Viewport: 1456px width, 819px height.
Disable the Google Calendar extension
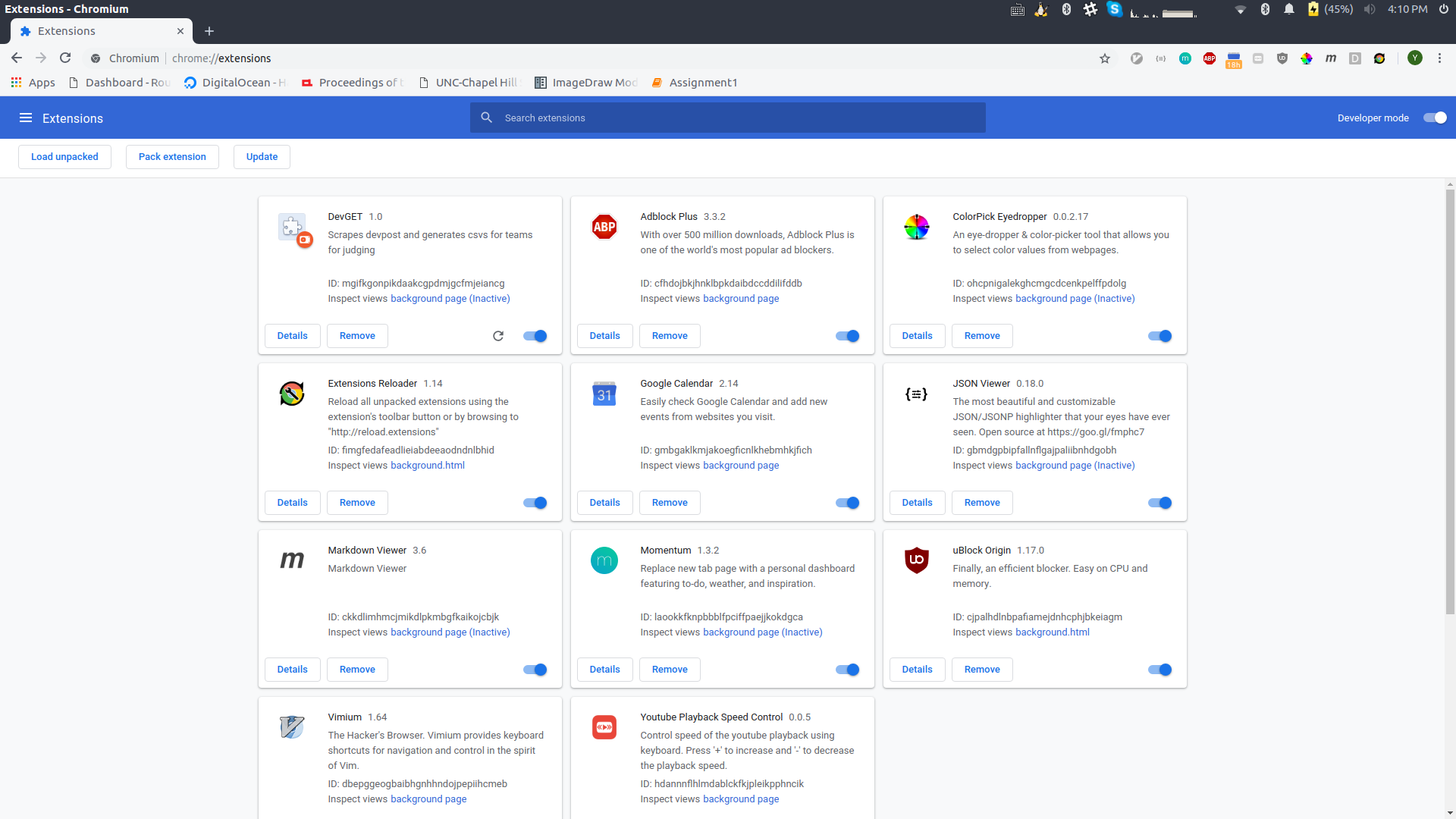[847, 503]
